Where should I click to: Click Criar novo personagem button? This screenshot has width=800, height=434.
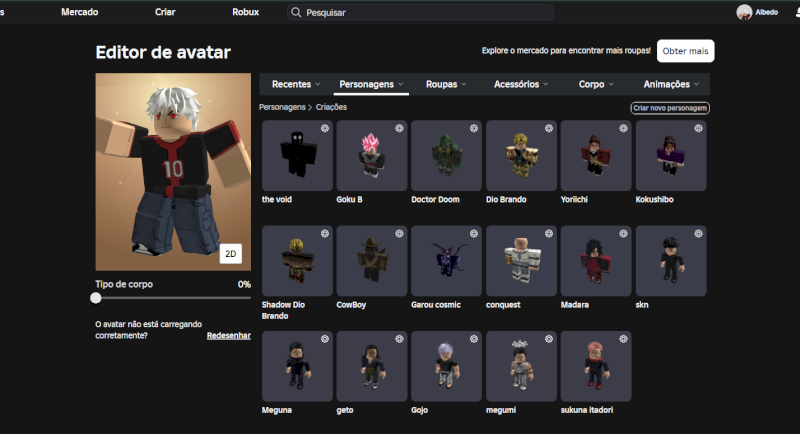(x=669, y=107)
